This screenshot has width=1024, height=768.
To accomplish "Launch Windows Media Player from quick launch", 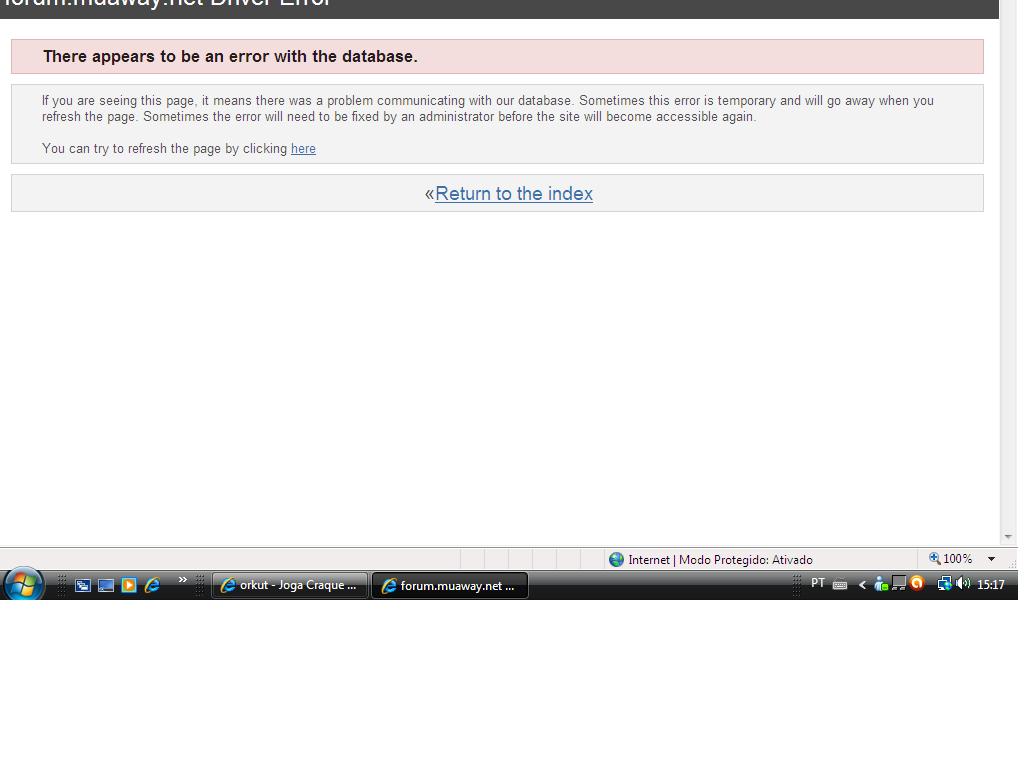I will [129, 586].
